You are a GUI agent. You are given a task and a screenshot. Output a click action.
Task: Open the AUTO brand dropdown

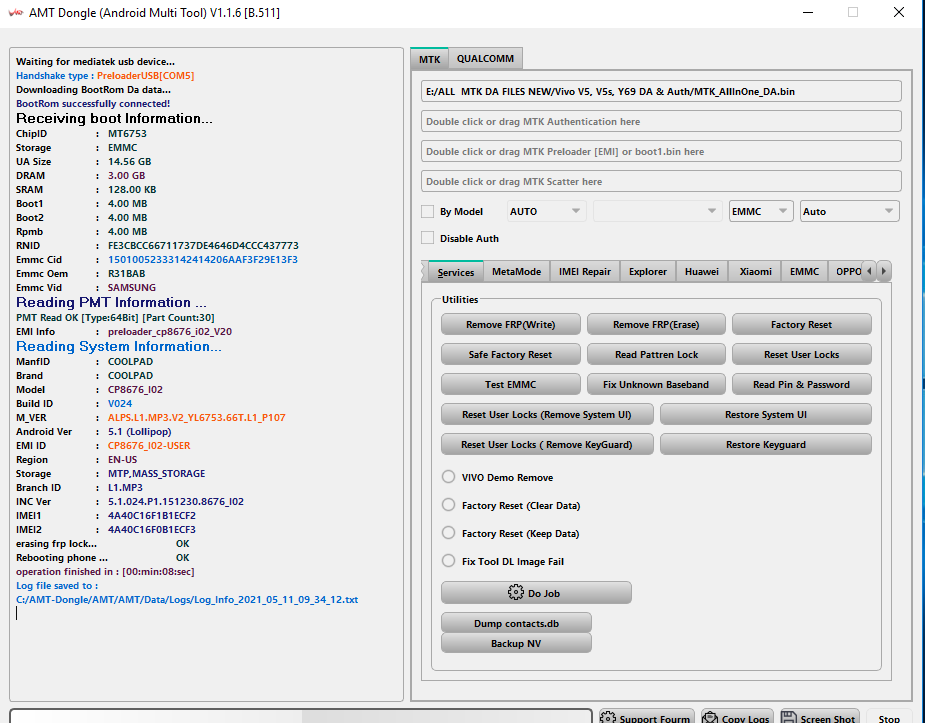(x=546, y=211)
